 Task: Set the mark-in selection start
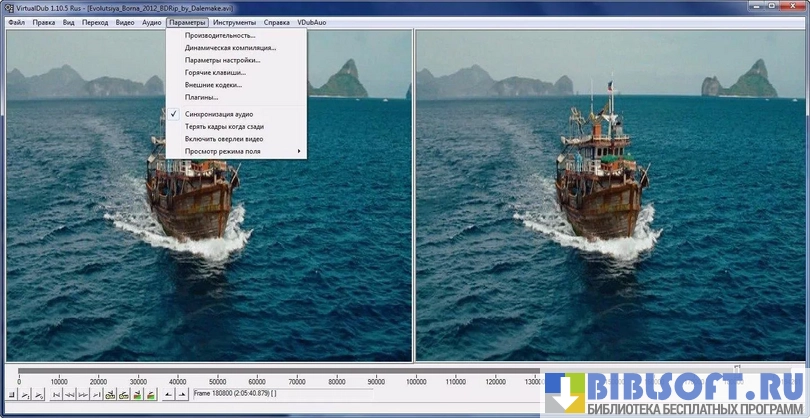click(168, 395)
